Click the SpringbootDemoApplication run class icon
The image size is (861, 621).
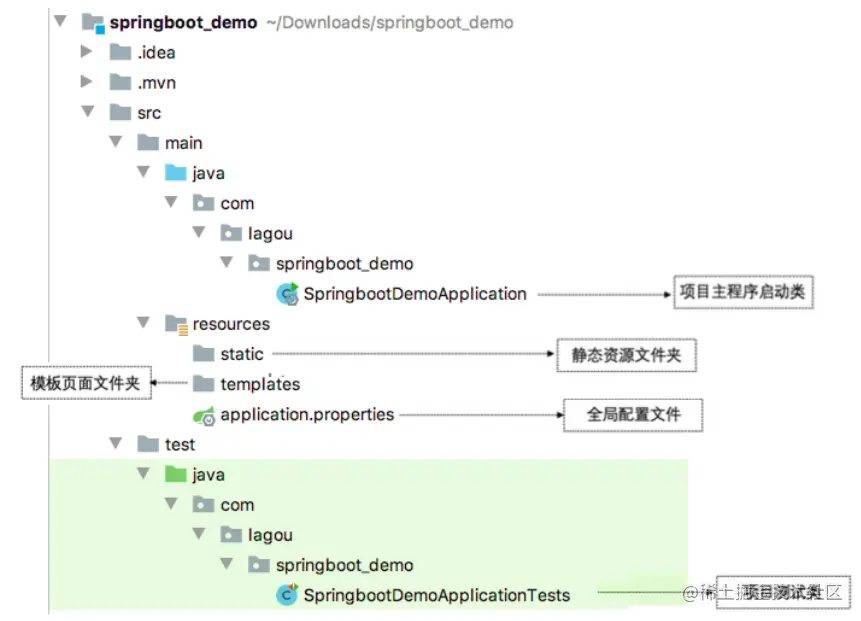288,294
